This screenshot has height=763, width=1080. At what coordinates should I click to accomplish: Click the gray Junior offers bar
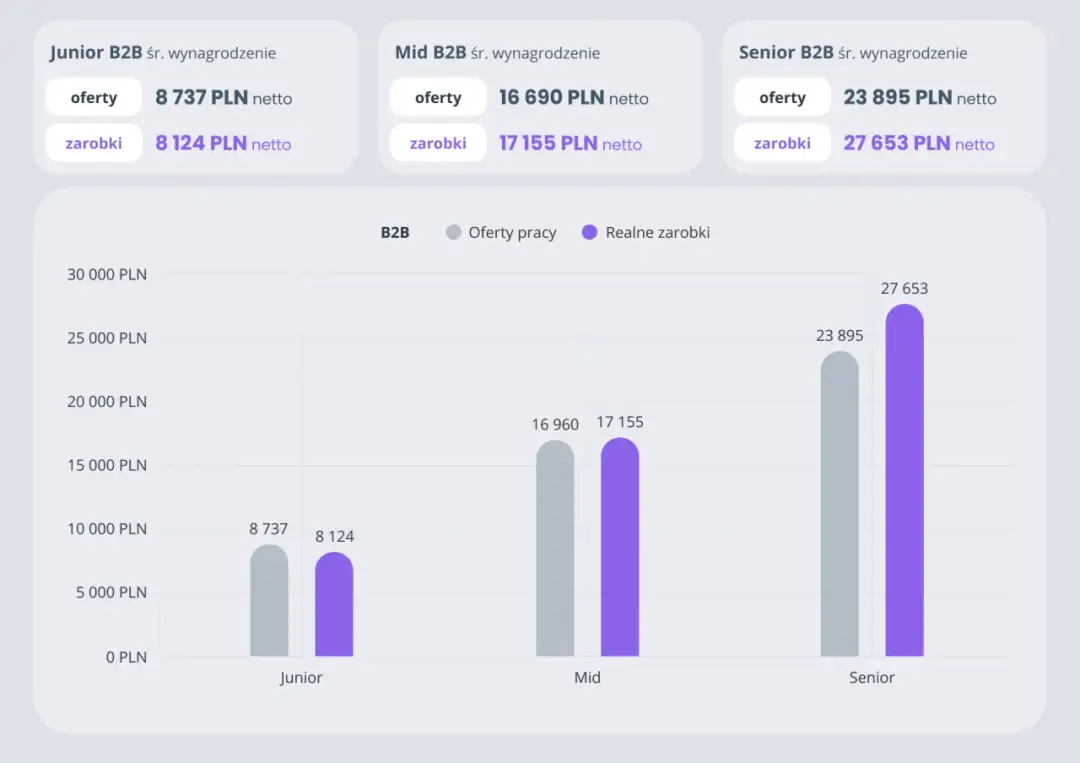point(269,600)
